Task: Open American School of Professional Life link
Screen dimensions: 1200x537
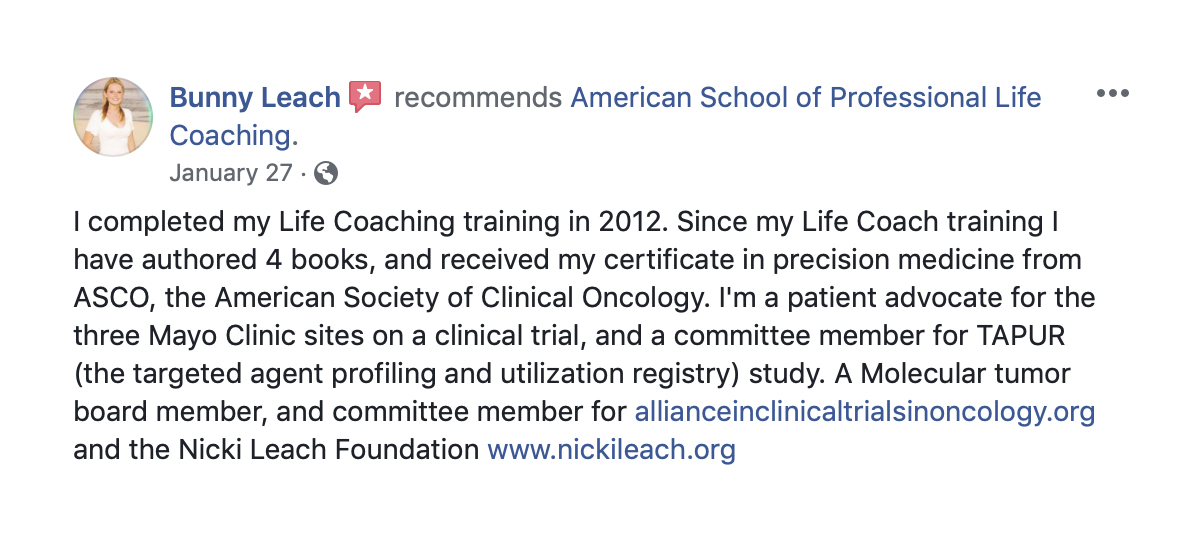Action: (805, 98)
